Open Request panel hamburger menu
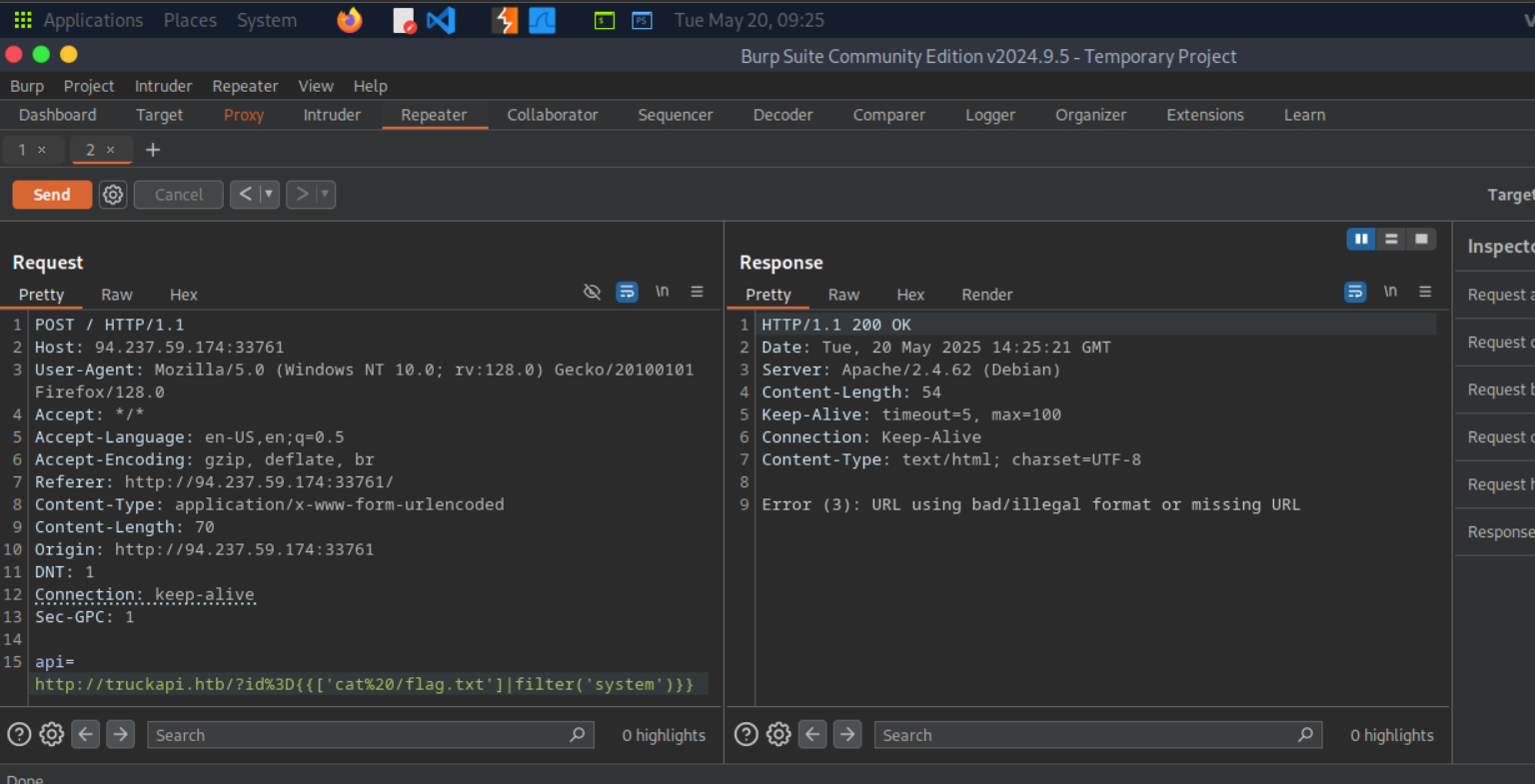The image size is (1535, 784). point(697,292)
